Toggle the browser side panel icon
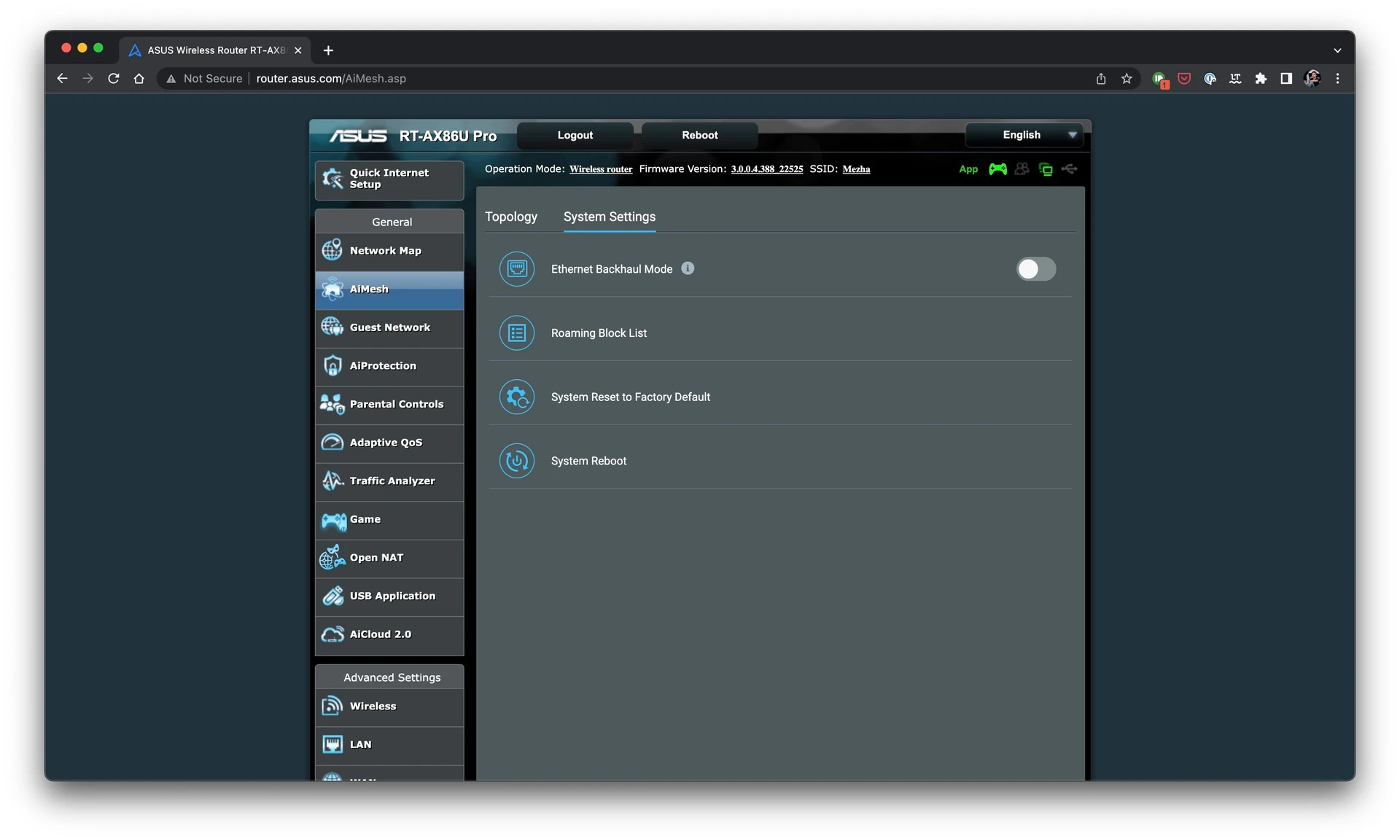The width and height of the screenshot is (1400, 840). click(1286, 79)
